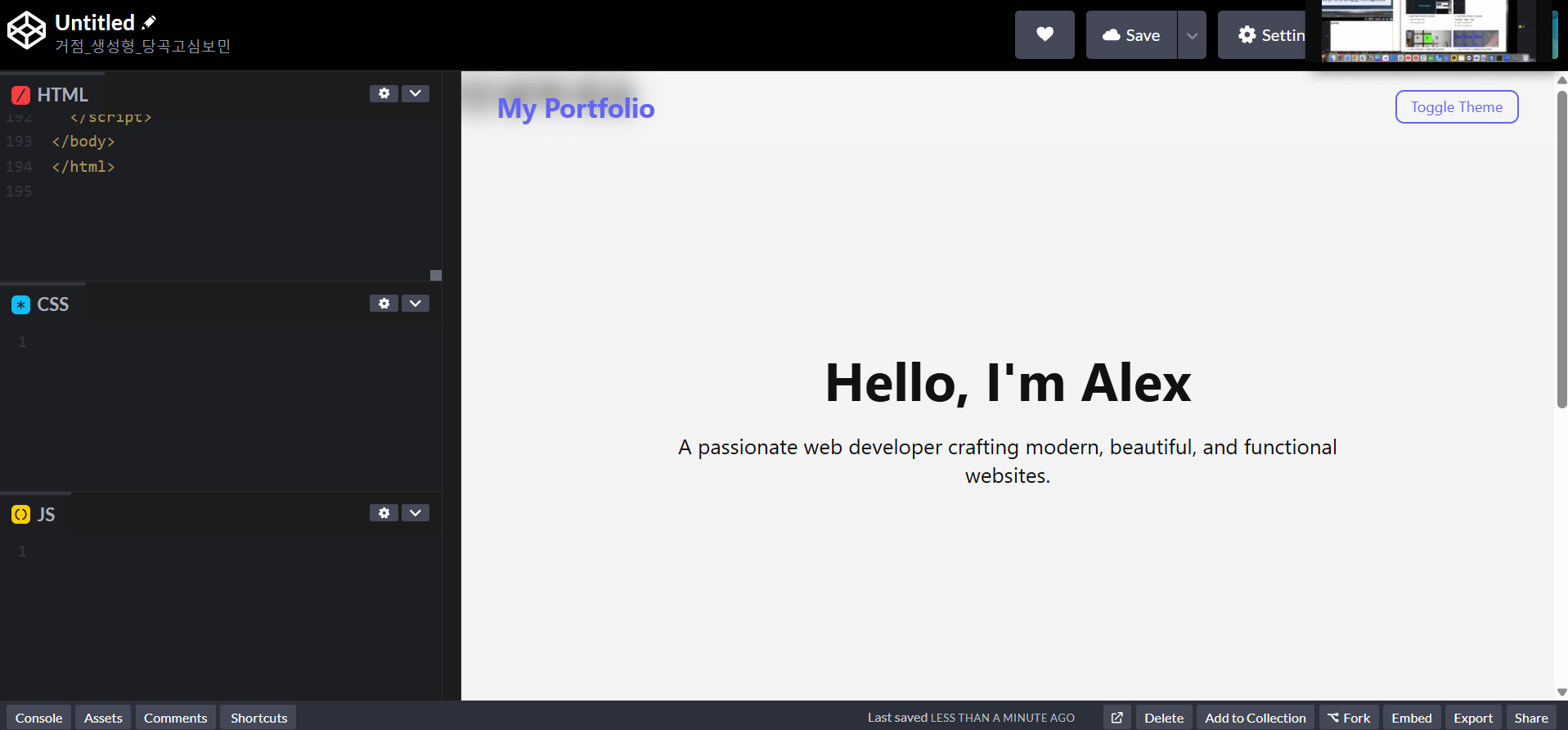The height and width of the screenshot is (730, 1568).
Task: Click the JS language icon
Action: click(20, 514)
